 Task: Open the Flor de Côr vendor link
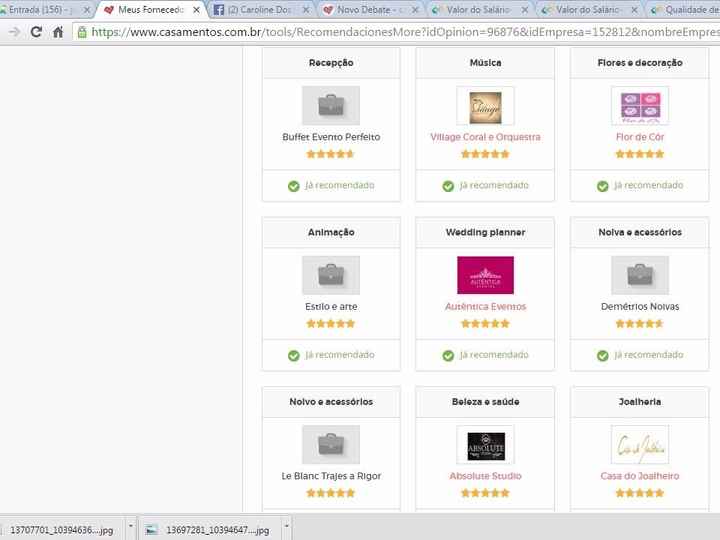[x=640, y=137]
